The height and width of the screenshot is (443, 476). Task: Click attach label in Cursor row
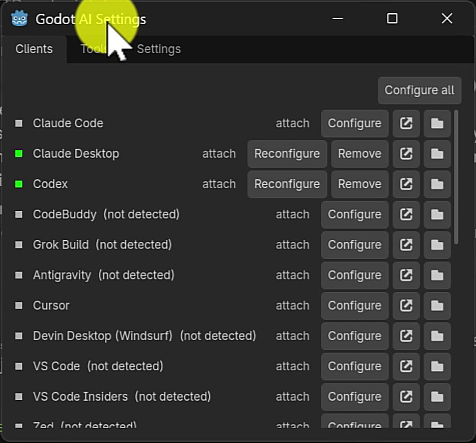tap(292, 305)
